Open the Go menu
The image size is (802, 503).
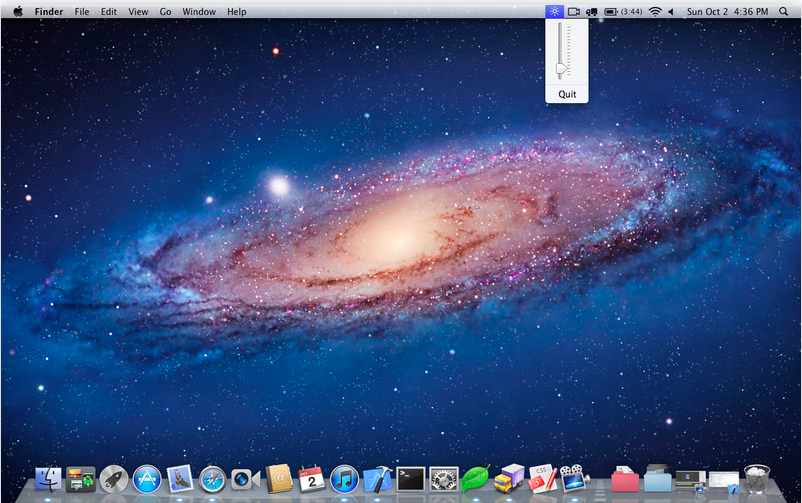[165, 11]
